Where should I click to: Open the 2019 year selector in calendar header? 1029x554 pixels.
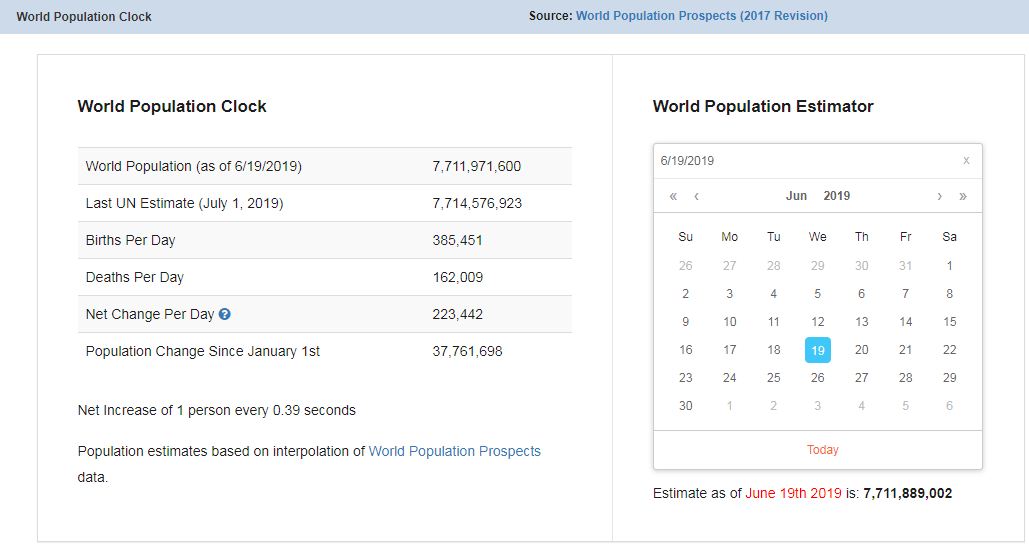click(x=837, y=196)
